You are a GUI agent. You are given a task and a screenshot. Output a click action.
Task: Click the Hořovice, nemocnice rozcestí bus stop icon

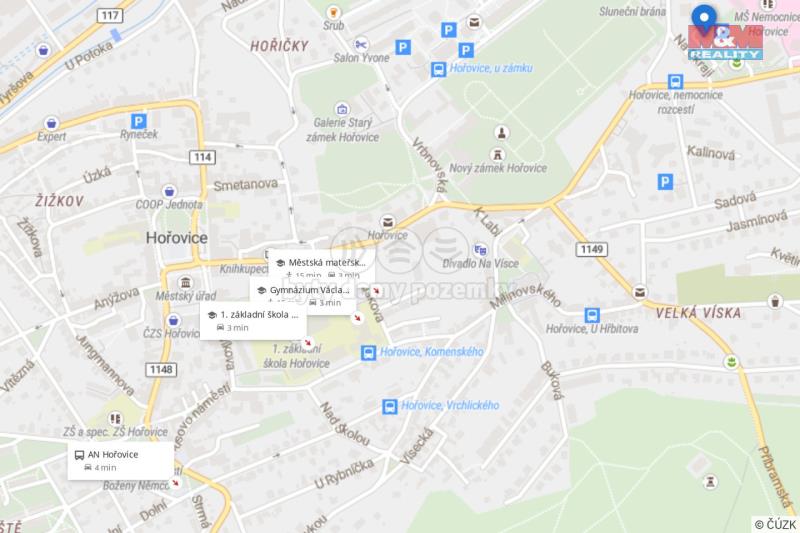(x=676, y=82)
